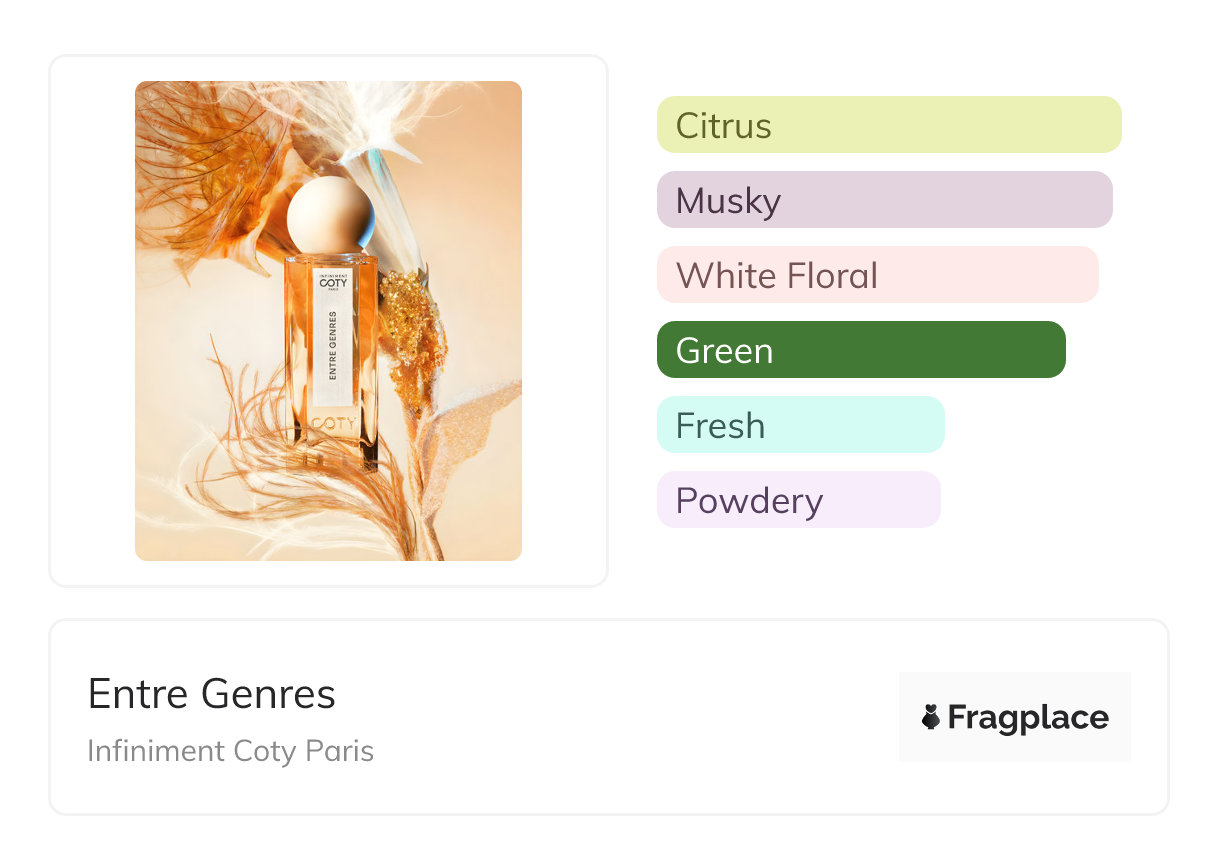The height and width of the screenshot is (864, 1218).
Task: Click the Fragplace brand name text
Action: point(1028,717)
